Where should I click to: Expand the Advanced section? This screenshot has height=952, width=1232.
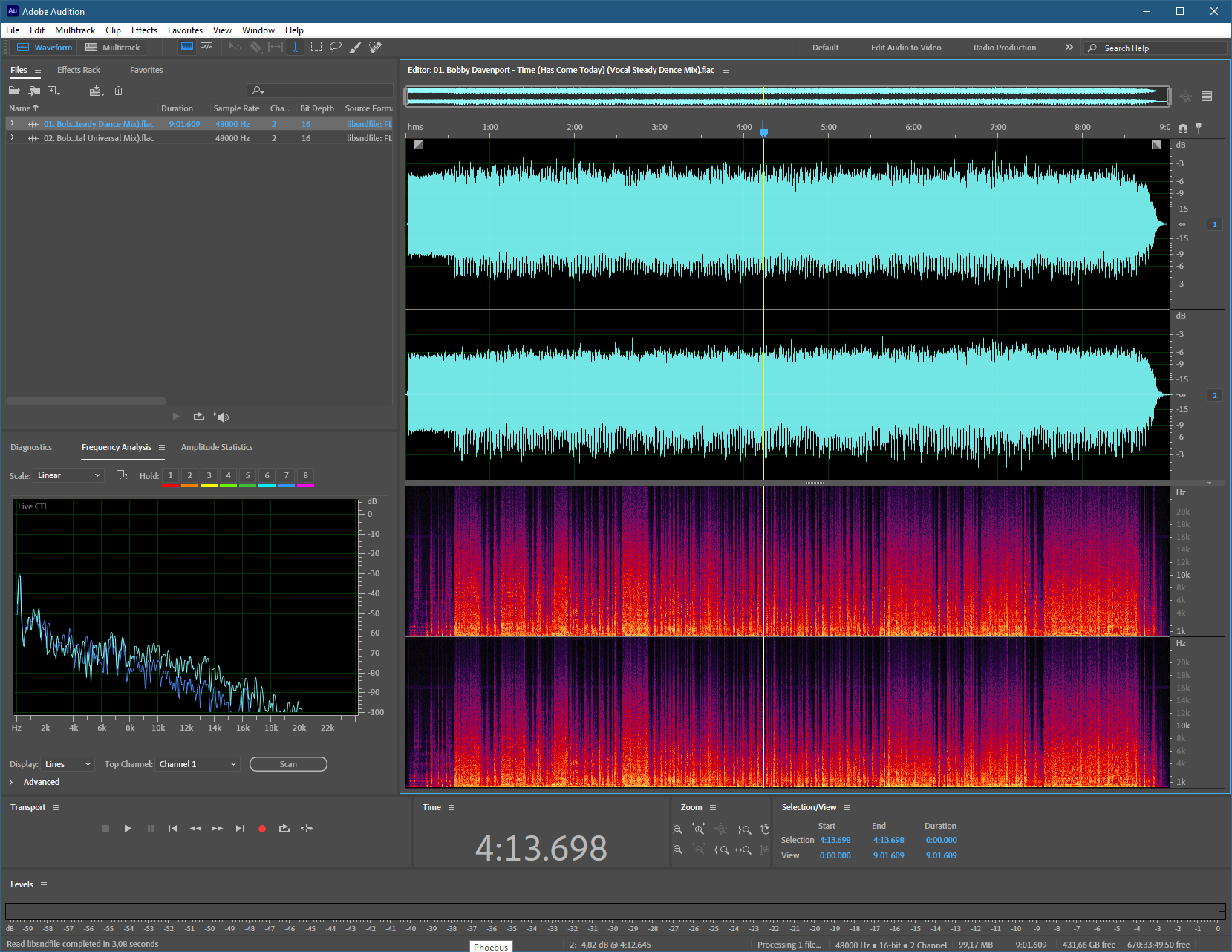pyautogui.click(x=11, y=782)
